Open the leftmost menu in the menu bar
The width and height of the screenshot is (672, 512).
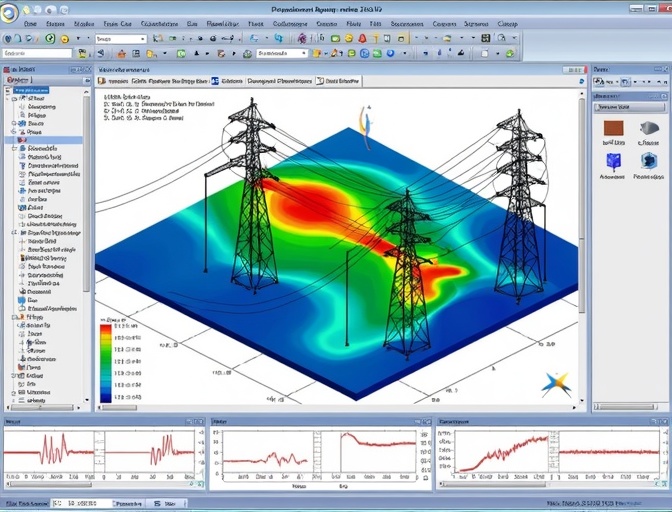[x=30, y=23]
